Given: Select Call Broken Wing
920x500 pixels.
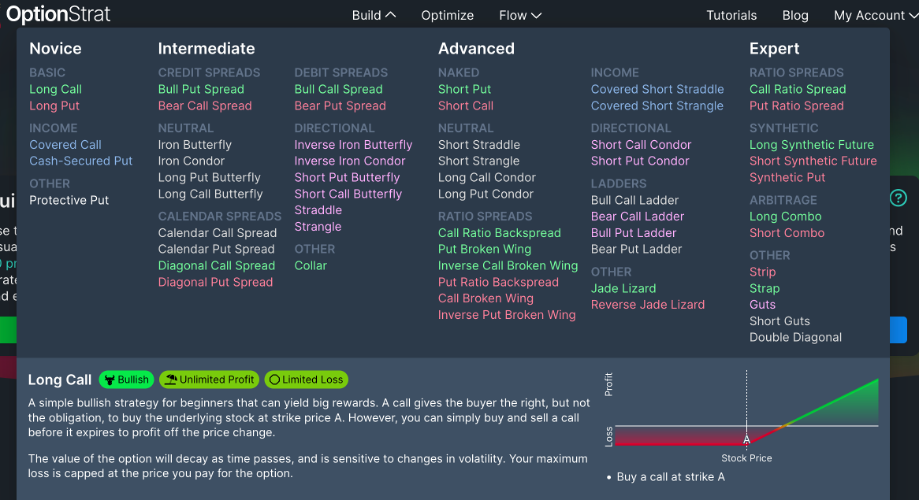Looking at the screenshot, I should 486,298.
